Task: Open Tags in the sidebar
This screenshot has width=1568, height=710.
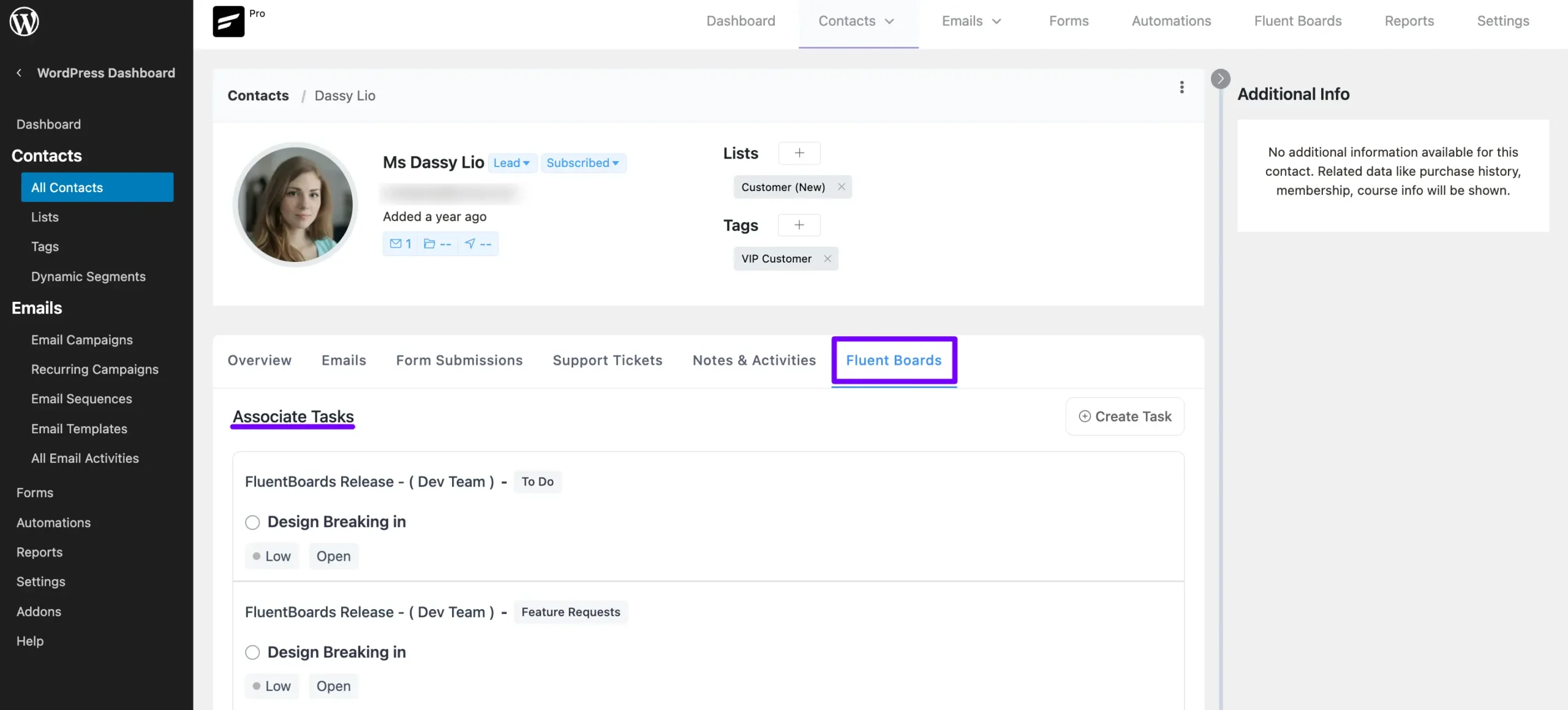Action: click(45, 247)
